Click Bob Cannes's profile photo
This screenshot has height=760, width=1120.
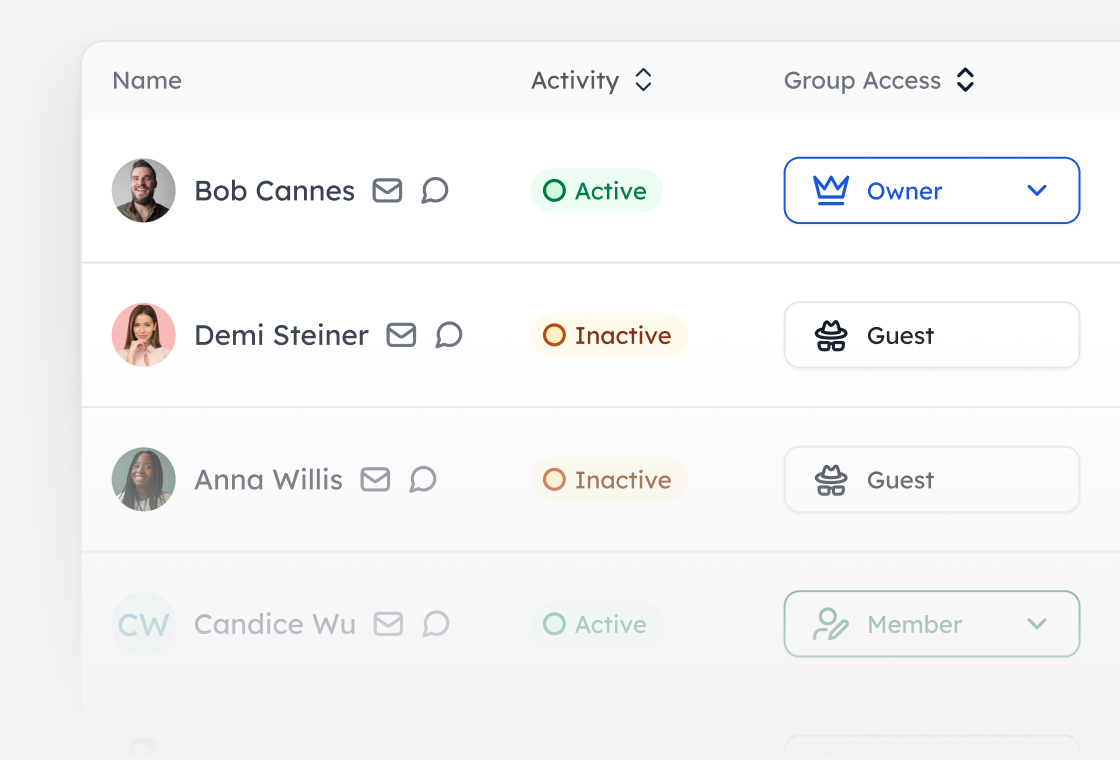tap(143, 190)
